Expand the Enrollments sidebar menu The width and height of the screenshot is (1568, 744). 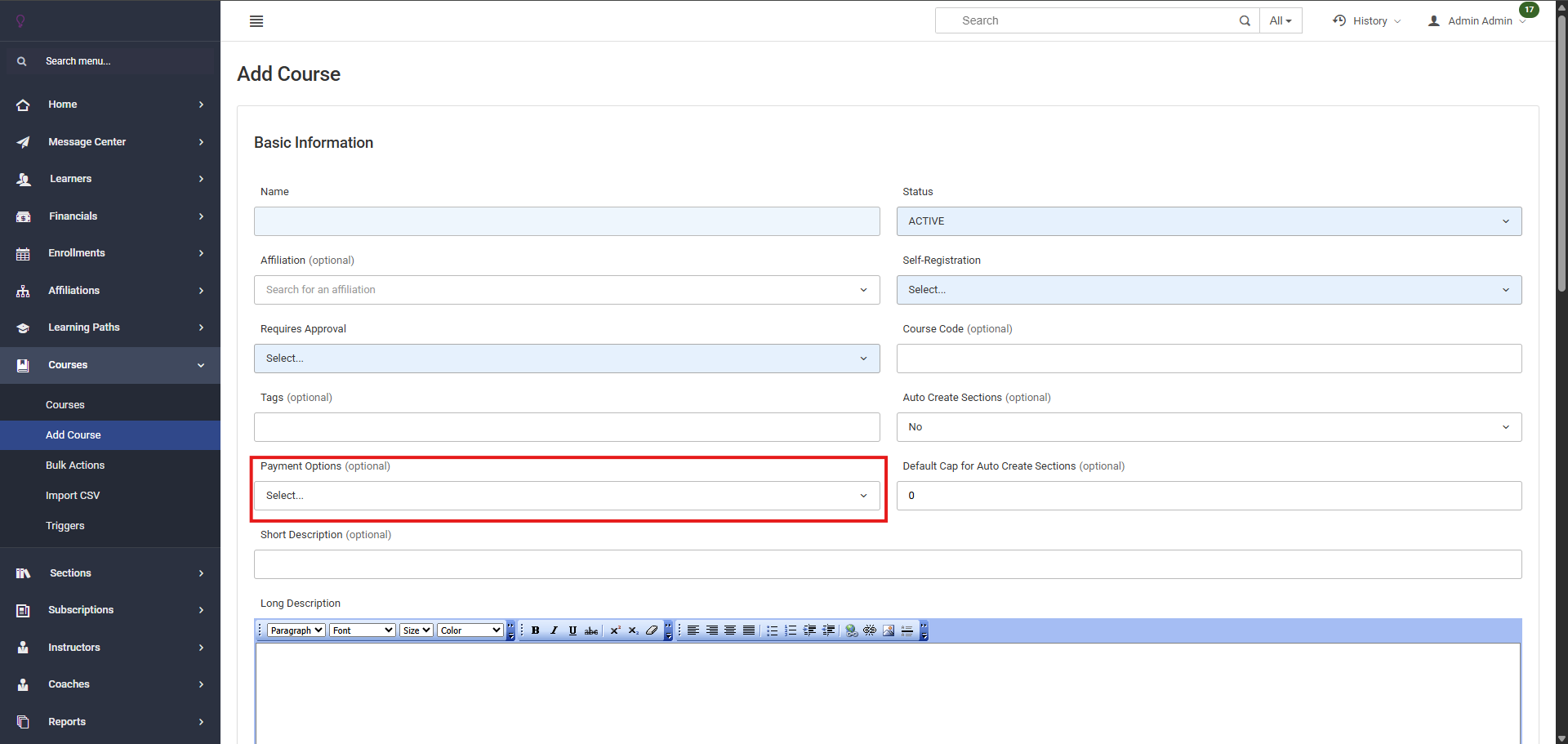(x=110, y=253)
